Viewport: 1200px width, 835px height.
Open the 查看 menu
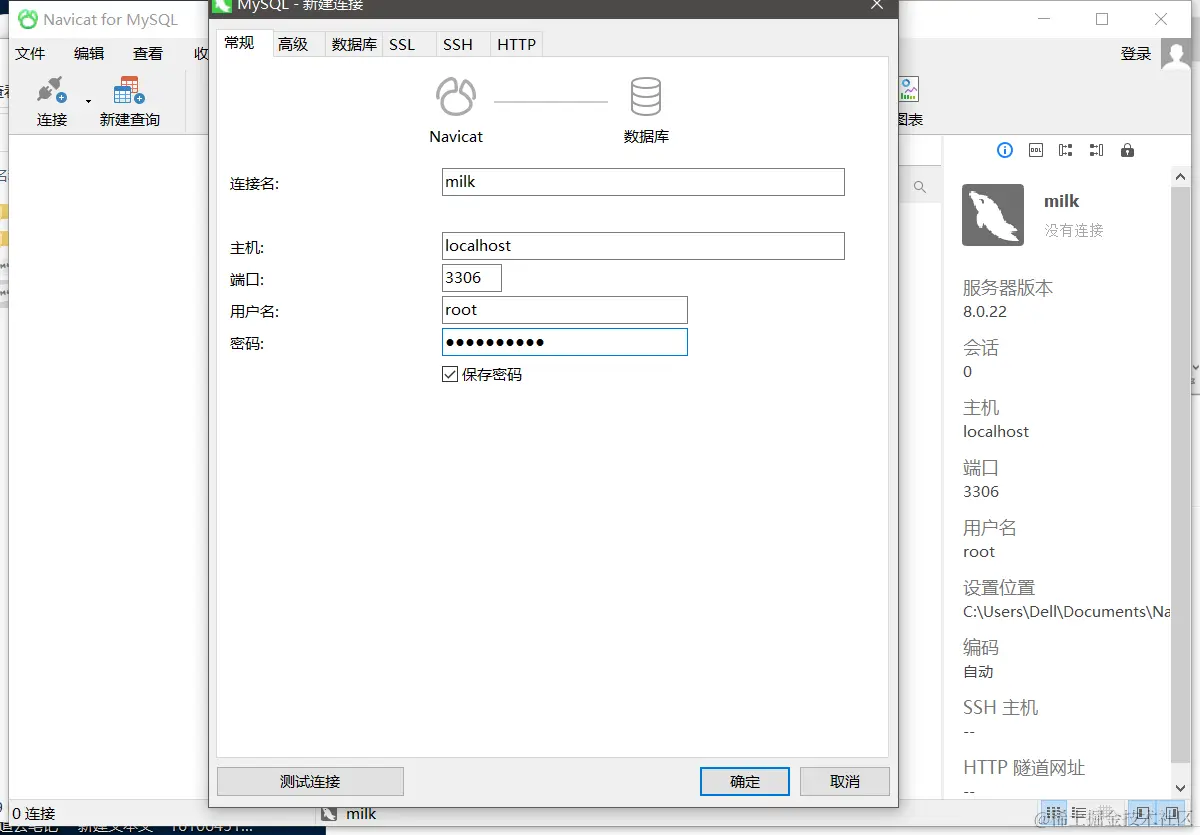(x=148, y=54)
